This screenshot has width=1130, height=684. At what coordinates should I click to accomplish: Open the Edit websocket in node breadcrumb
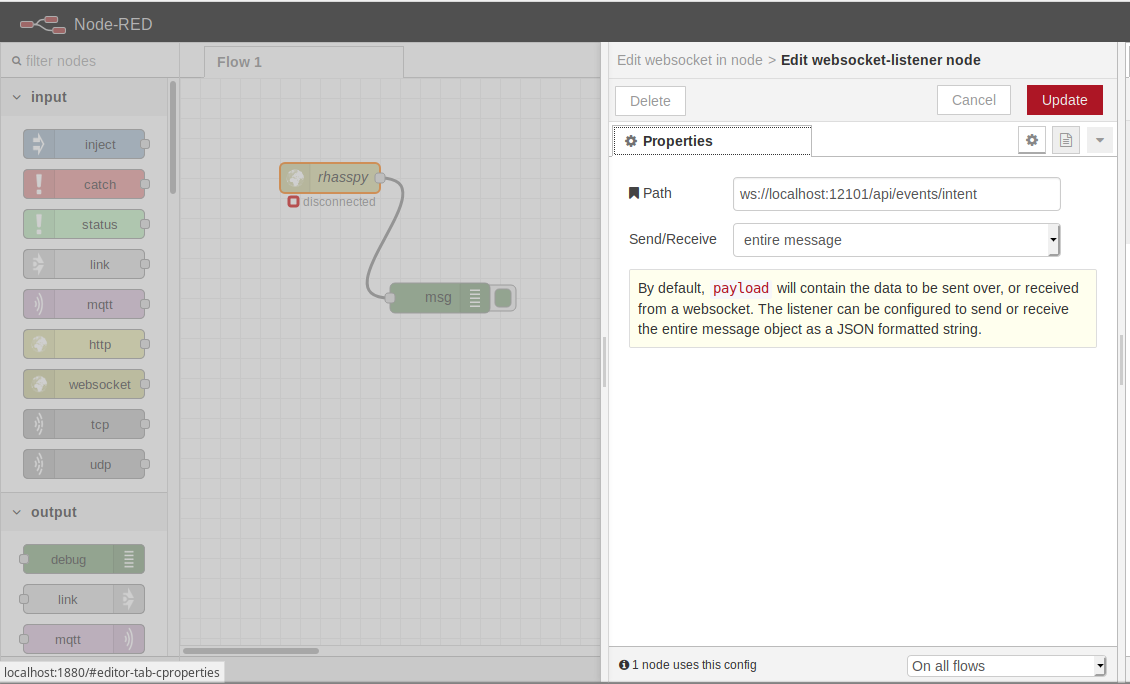(x=689, y=60)
